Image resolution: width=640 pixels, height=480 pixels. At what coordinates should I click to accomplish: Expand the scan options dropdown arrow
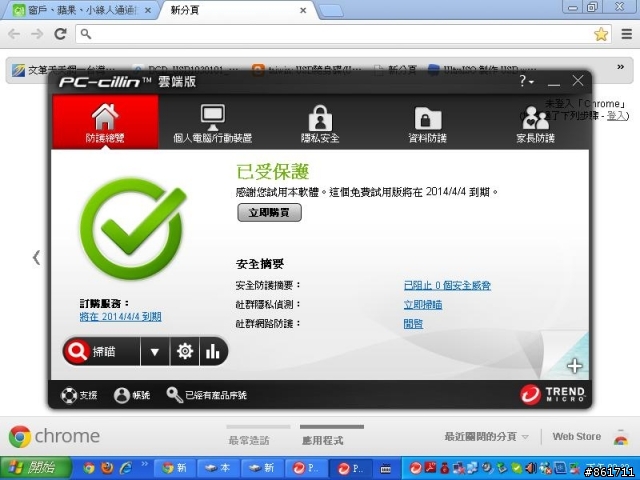(155, 351)
